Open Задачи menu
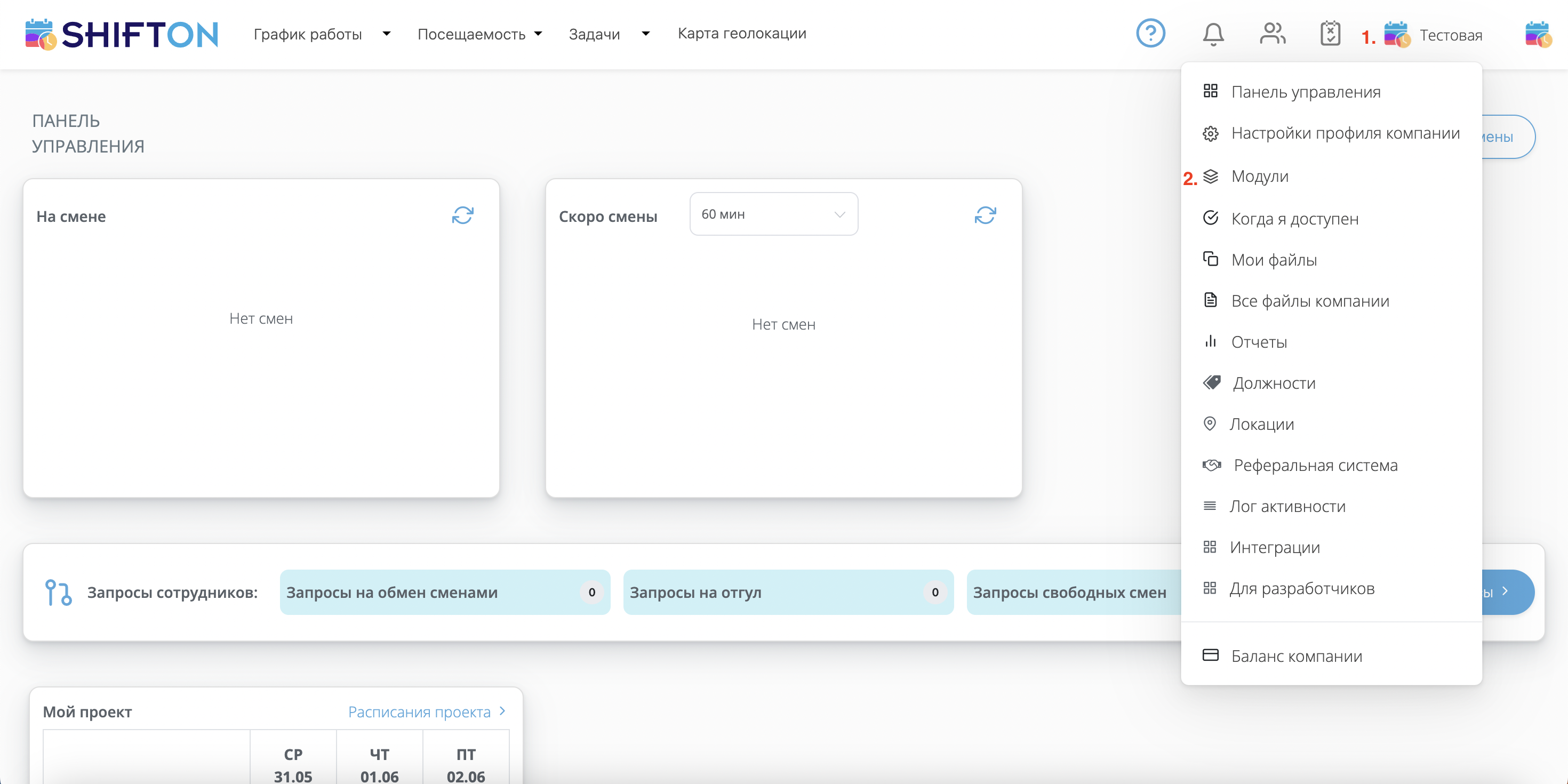 pyautogui.click(x=594, y=34)
